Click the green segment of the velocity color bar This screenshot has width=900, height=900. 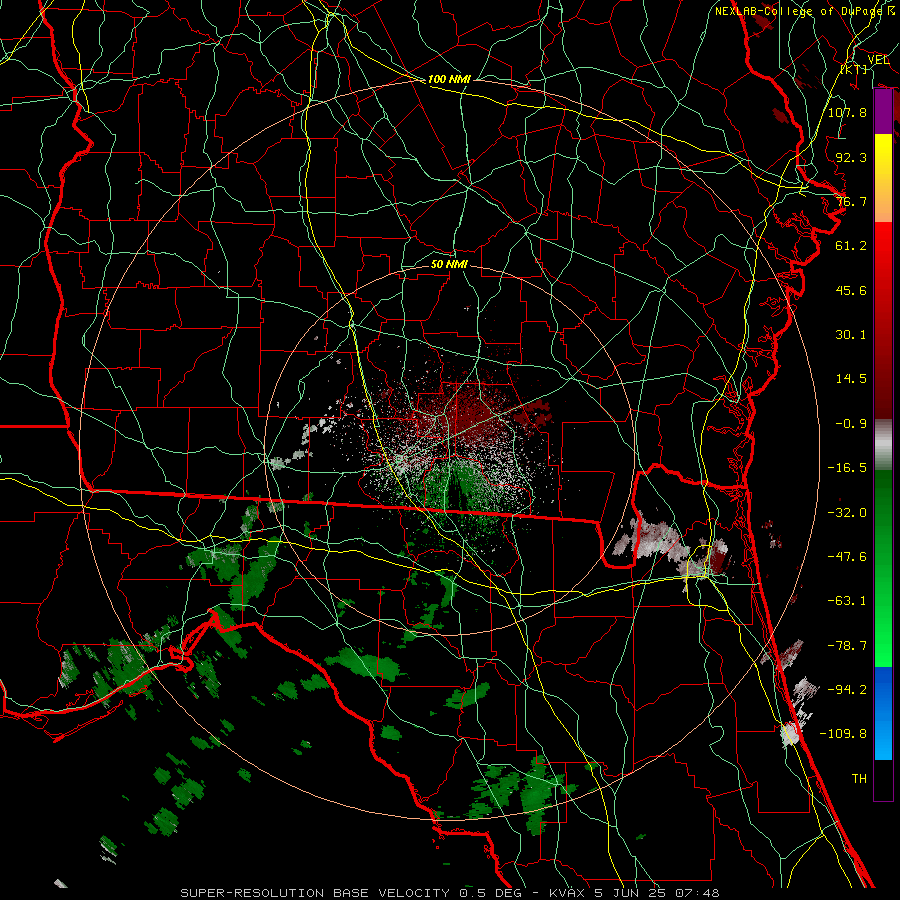[883, 568]
